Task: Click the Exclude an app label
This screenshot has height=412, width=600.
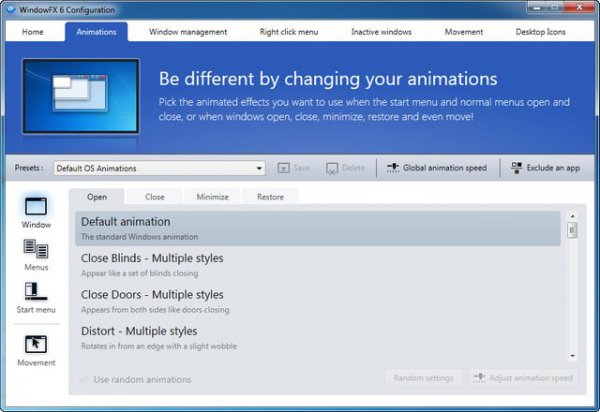Action: [553, 168]
